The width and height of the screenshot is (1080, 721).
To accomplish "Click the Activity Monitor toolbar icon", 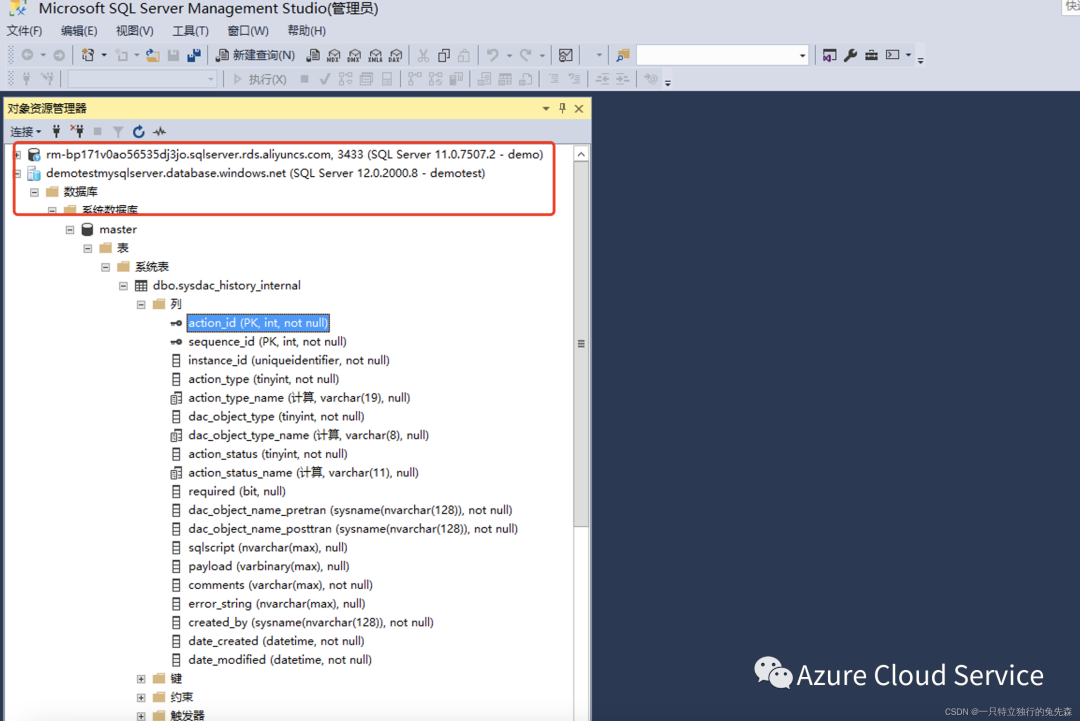I will tap(565, 55).
